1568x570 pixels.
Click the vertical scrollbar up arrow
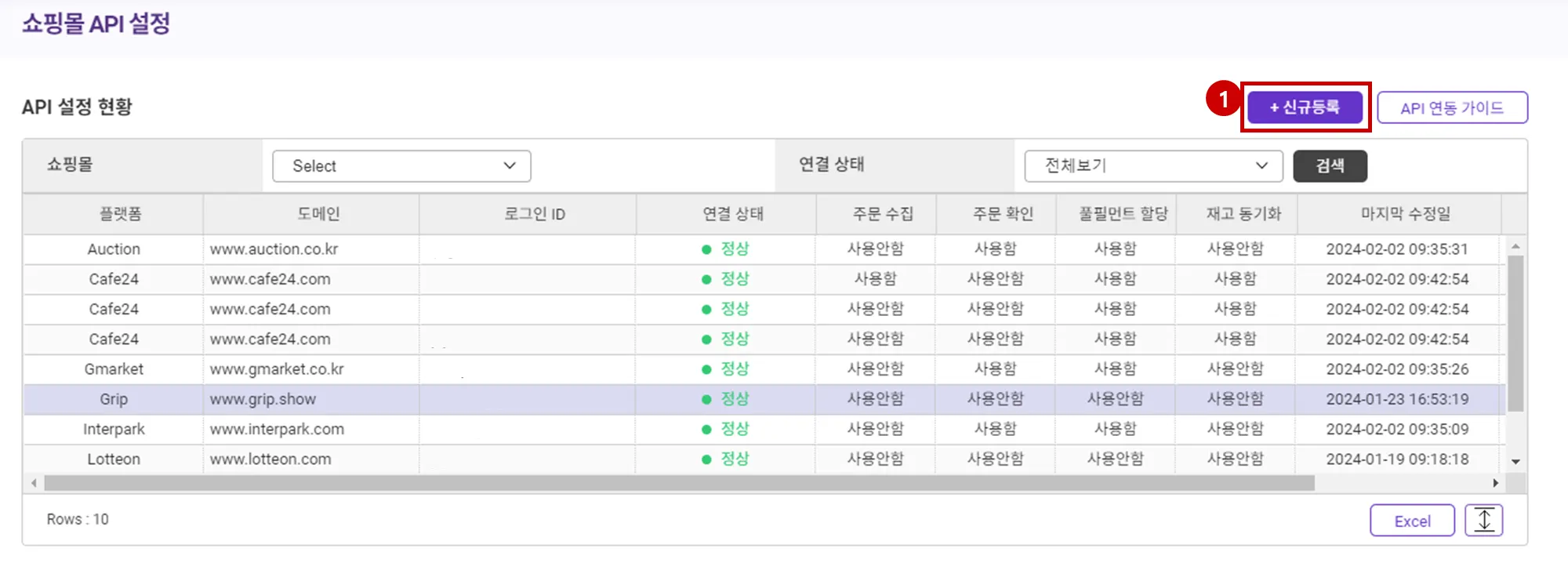1515,246
